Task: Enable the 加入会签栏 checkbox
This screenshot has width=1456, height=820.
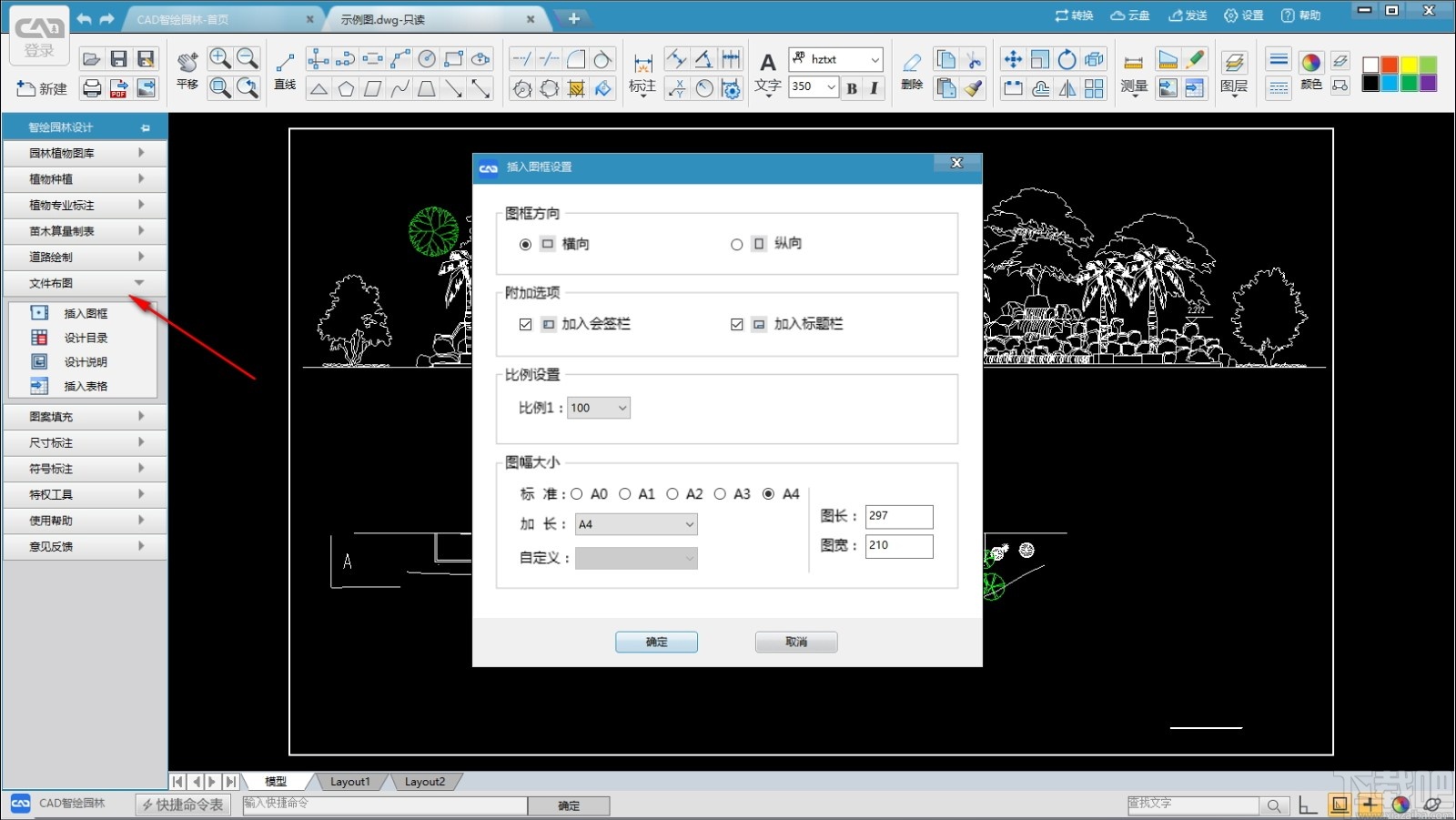Action: click(x=526, y=323)
